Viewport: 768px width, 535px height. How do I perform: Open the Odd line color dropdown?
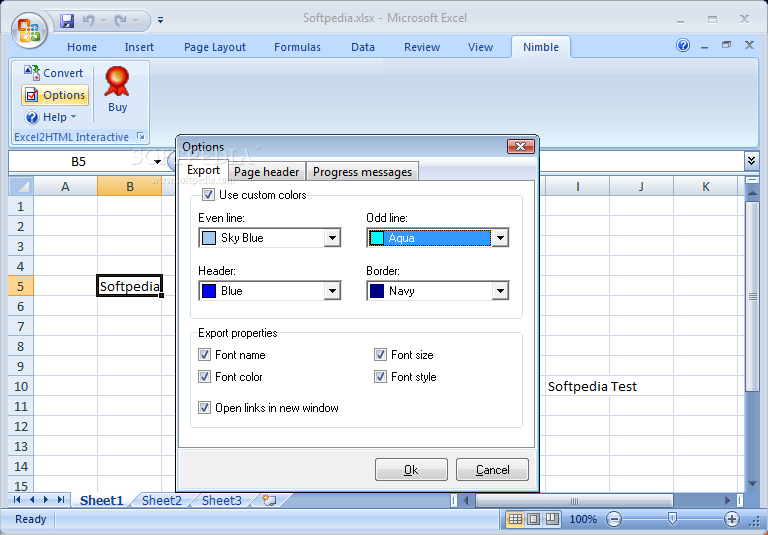[x=500, y=238]
